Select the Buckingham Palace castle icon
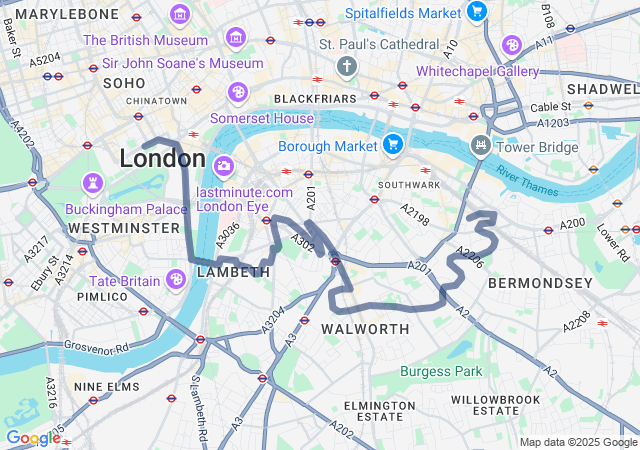The width and height of the screenshot is (640, 450). point(93,183)
